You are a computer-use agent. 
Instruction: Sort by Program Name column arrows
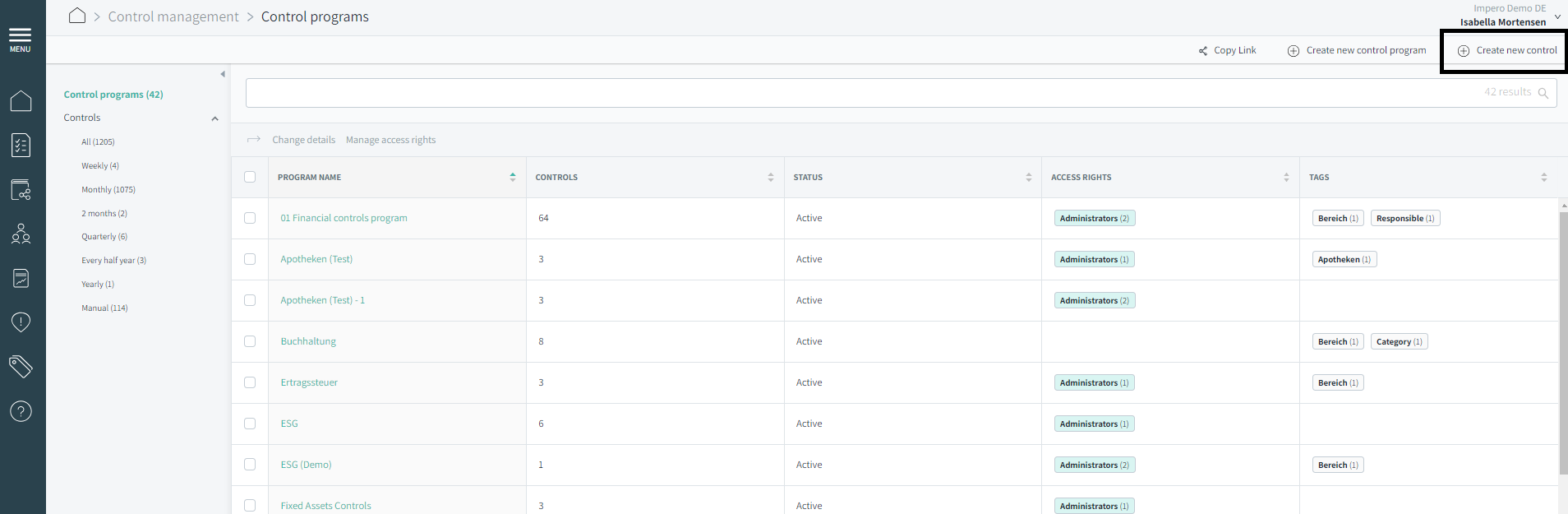click(x=513, y=177)
